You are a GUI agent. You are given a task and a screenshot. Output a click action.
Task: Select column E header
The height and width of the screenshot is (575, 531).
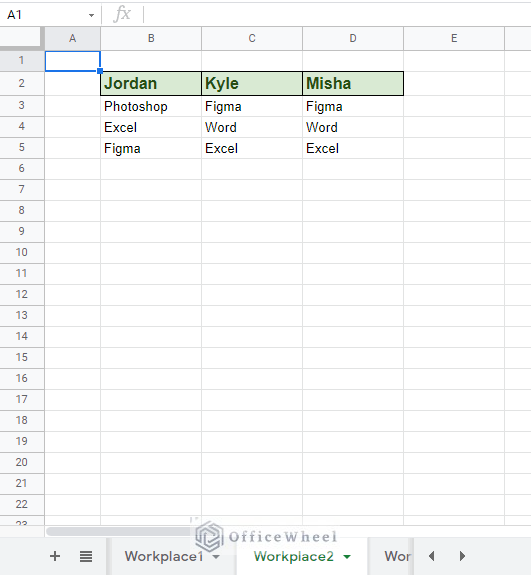click(454, 38)
